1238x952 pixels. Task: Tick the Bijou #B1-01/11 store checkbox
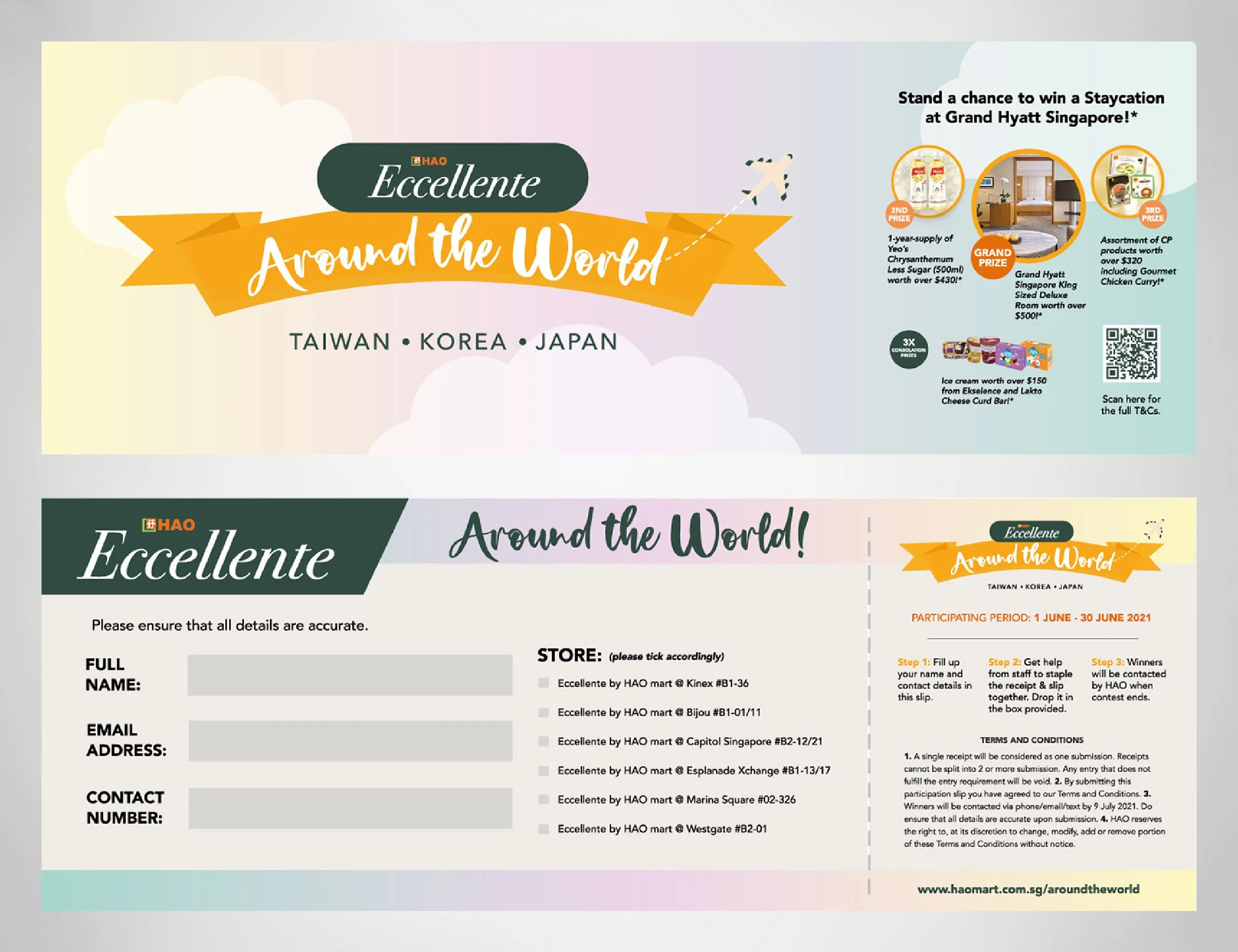tap(544, 712)
